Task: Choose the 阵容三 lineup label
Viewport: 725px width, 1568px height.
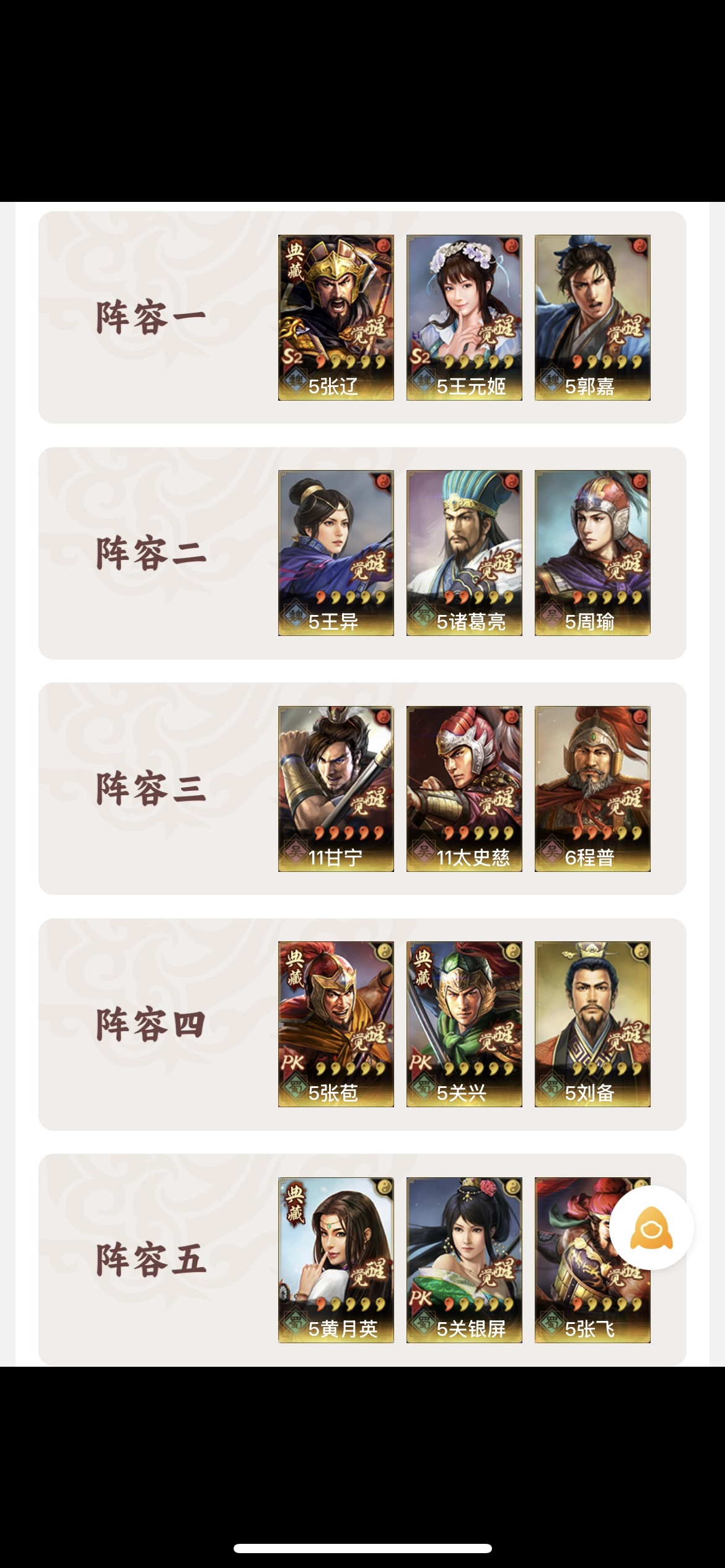Action: pos(151,789)
